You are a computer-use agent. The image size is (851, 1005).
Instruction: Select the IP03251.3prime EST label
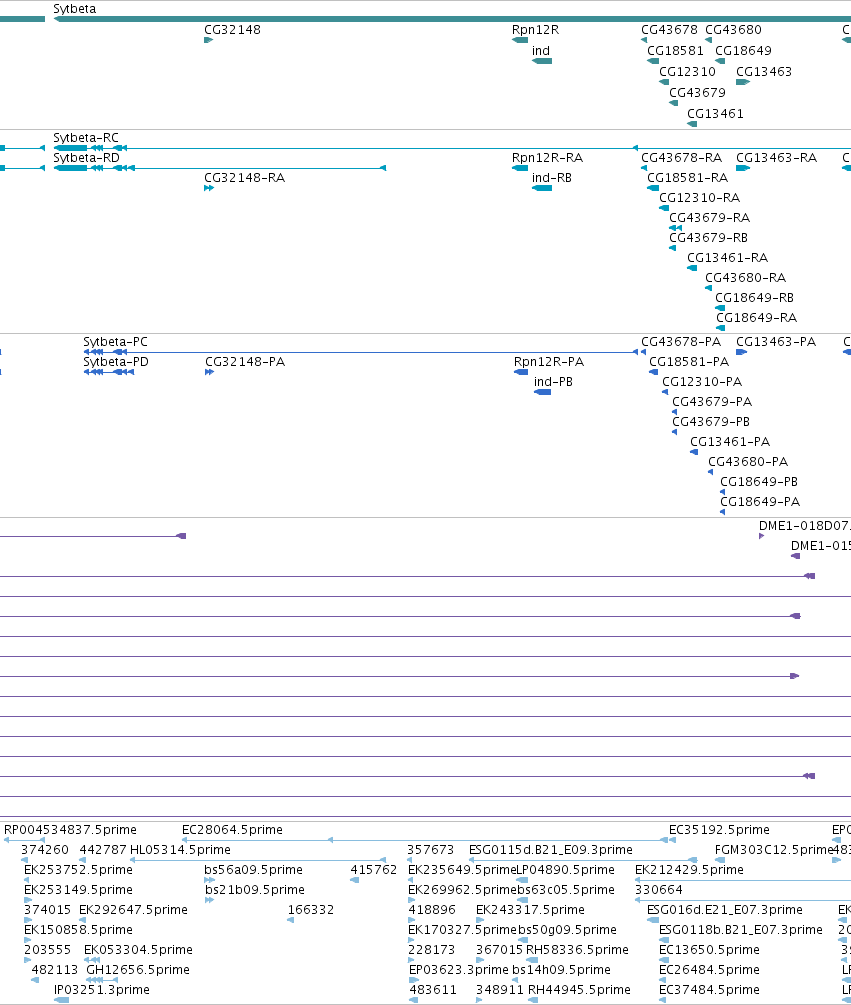point(102,990)
